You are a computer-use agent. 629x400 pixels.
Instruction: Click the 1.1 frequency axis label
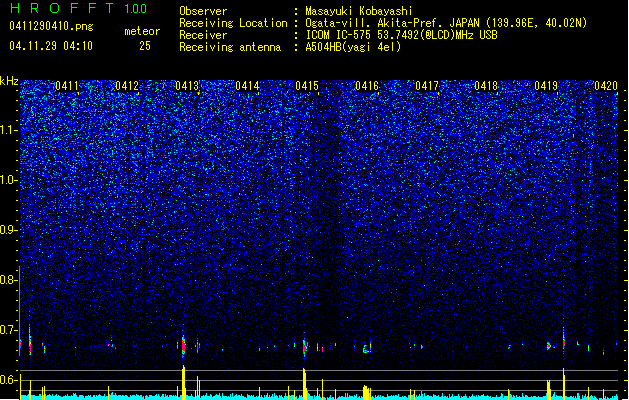[x=8, y=130]
